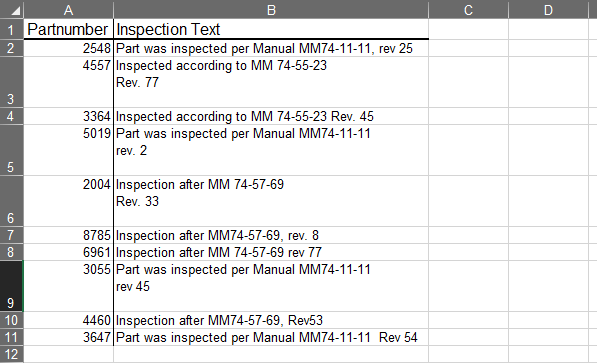The image size is (597, 363).
Task: Select column D header
Action: pyautogui.click(x=548, y=9)
